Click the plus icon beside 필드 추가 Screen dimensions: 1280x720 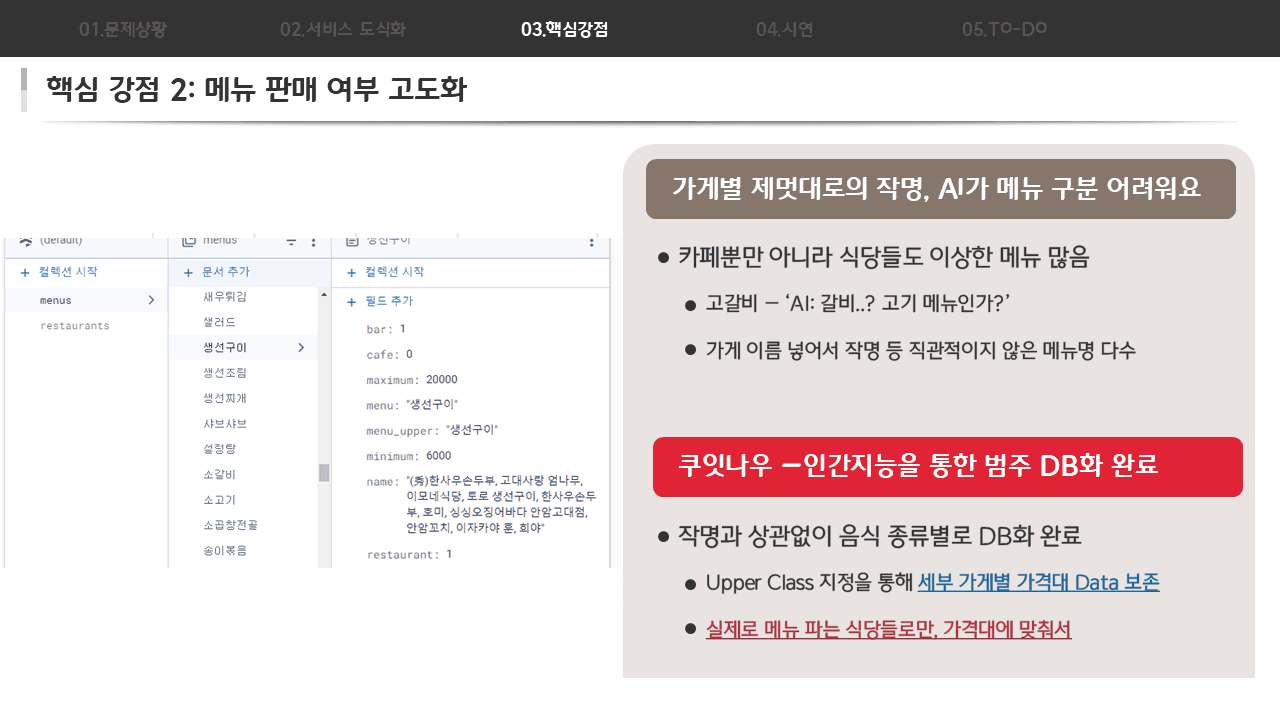(352, 301)
